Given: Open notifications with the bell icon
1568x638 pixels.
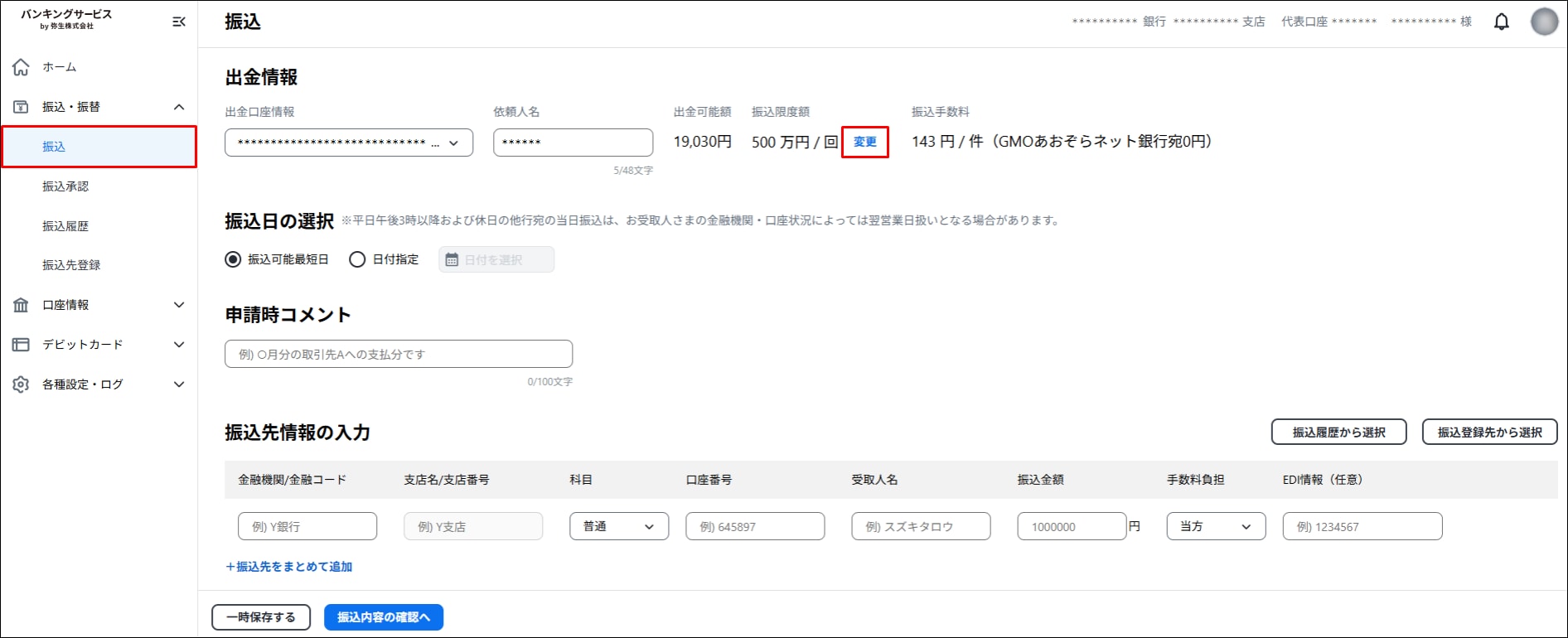Looking at the screenshot, I should coord(1501,22).
